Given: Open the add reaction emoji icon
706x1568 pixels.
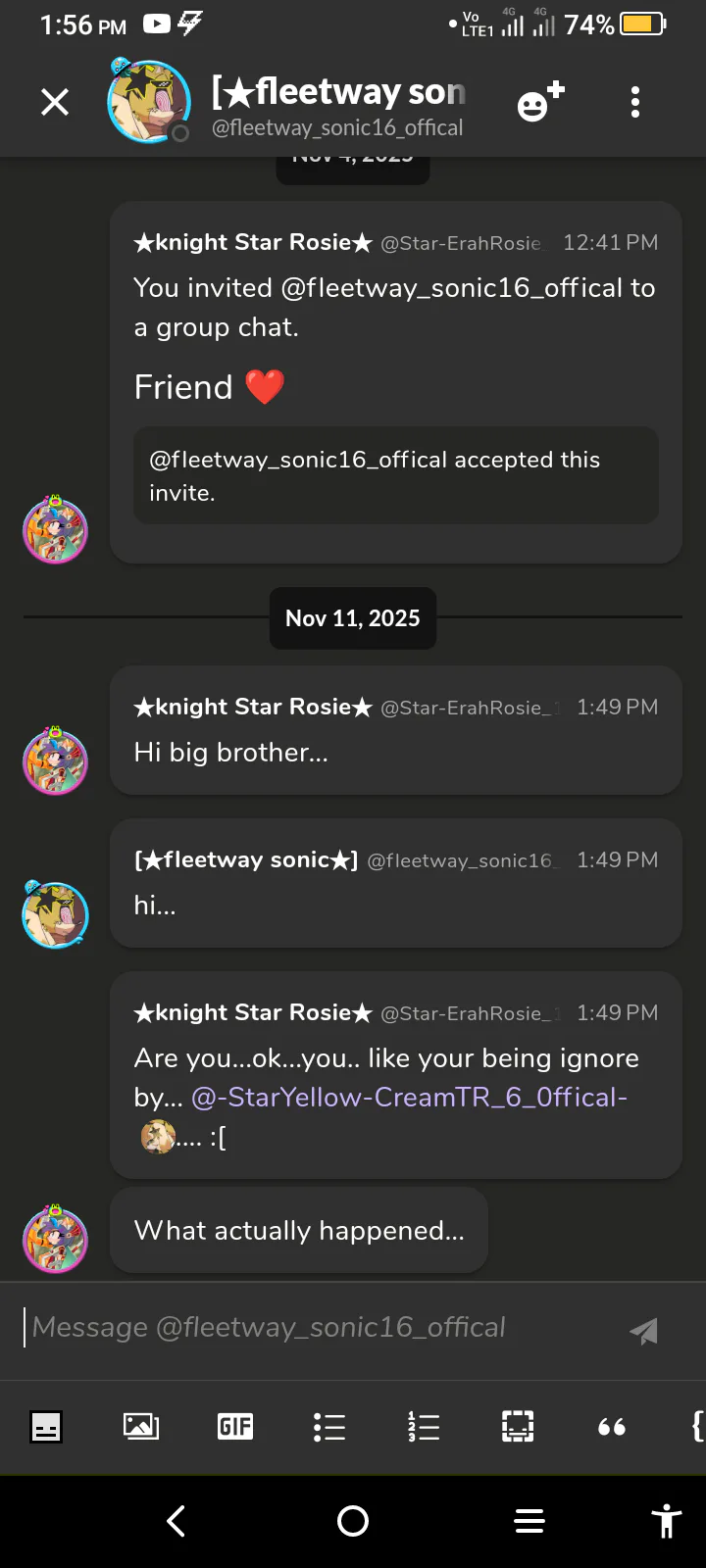Looking at the screenshot, I should (x=540, y=102).
